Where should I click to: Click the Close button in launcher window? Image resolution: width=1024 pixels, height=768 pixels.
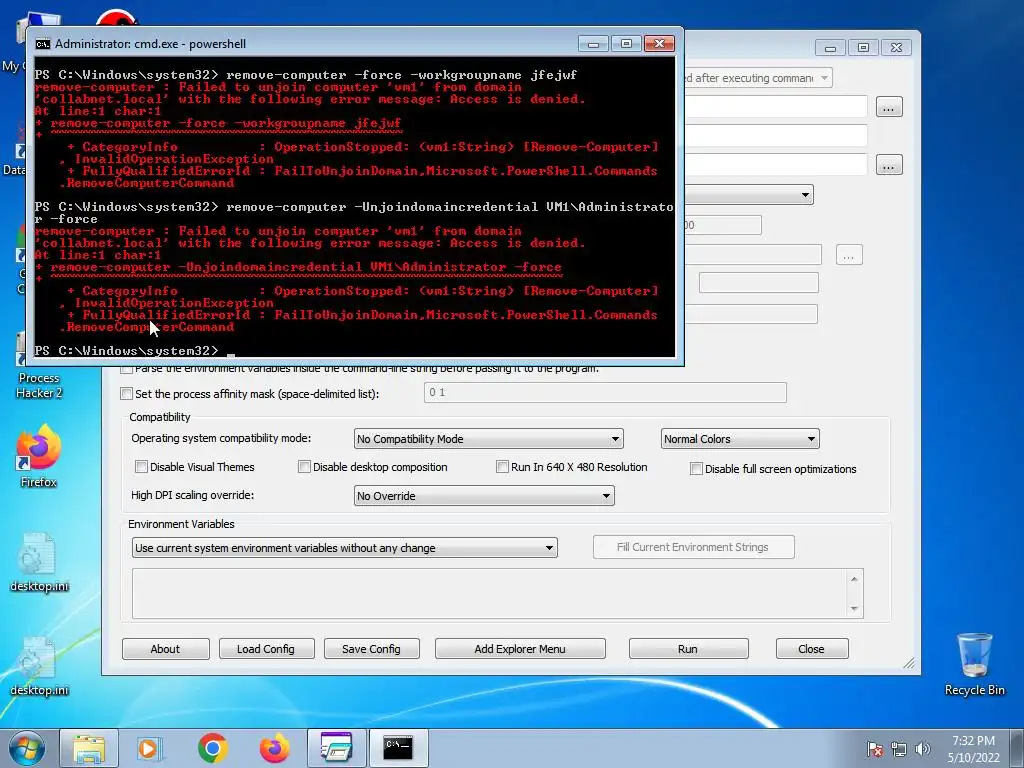(x=811, y=649)
